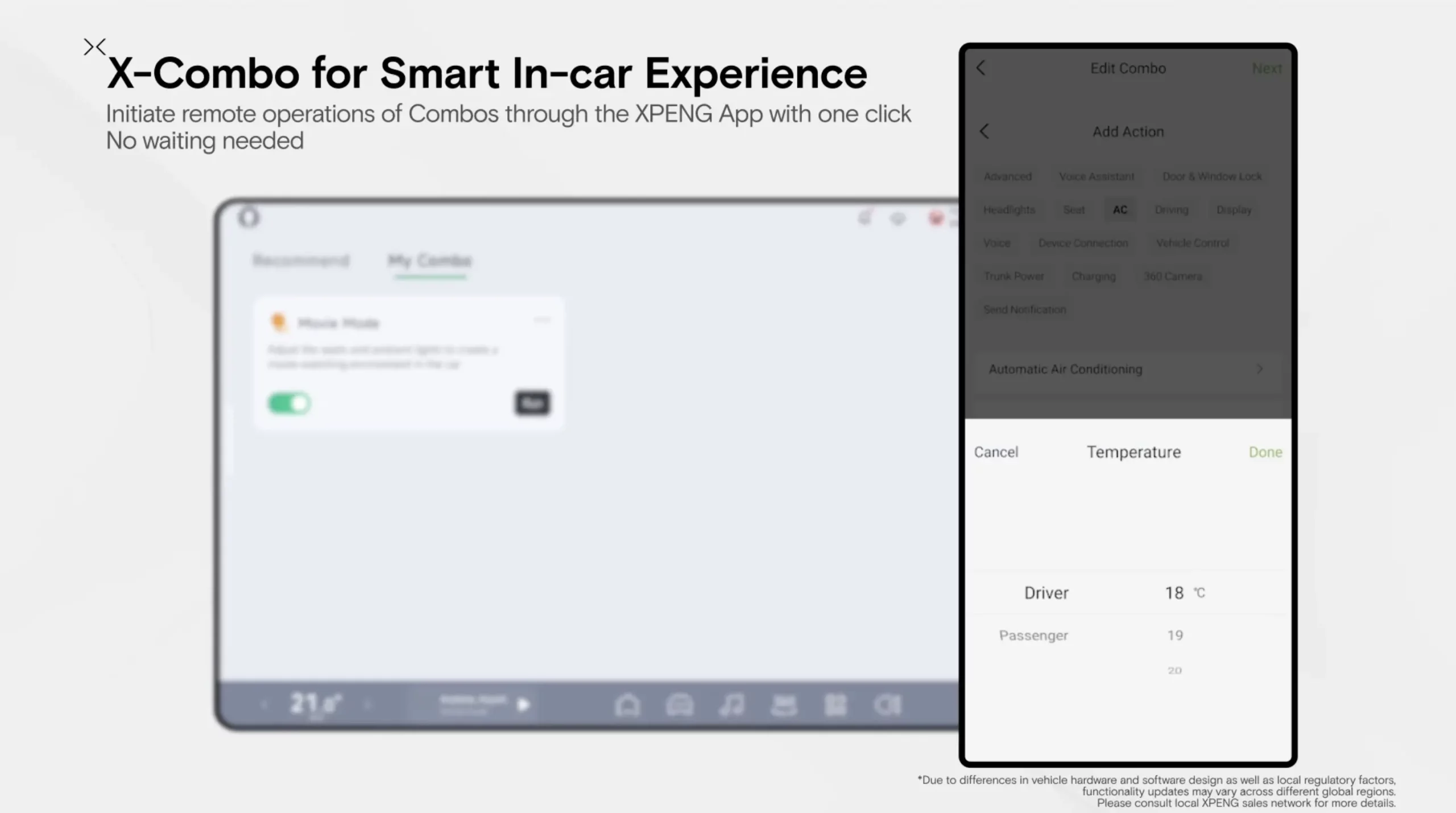This screenshot has width=1456, height=813.
Task: Switch to the My Combo tab
Action: point(429,261)
